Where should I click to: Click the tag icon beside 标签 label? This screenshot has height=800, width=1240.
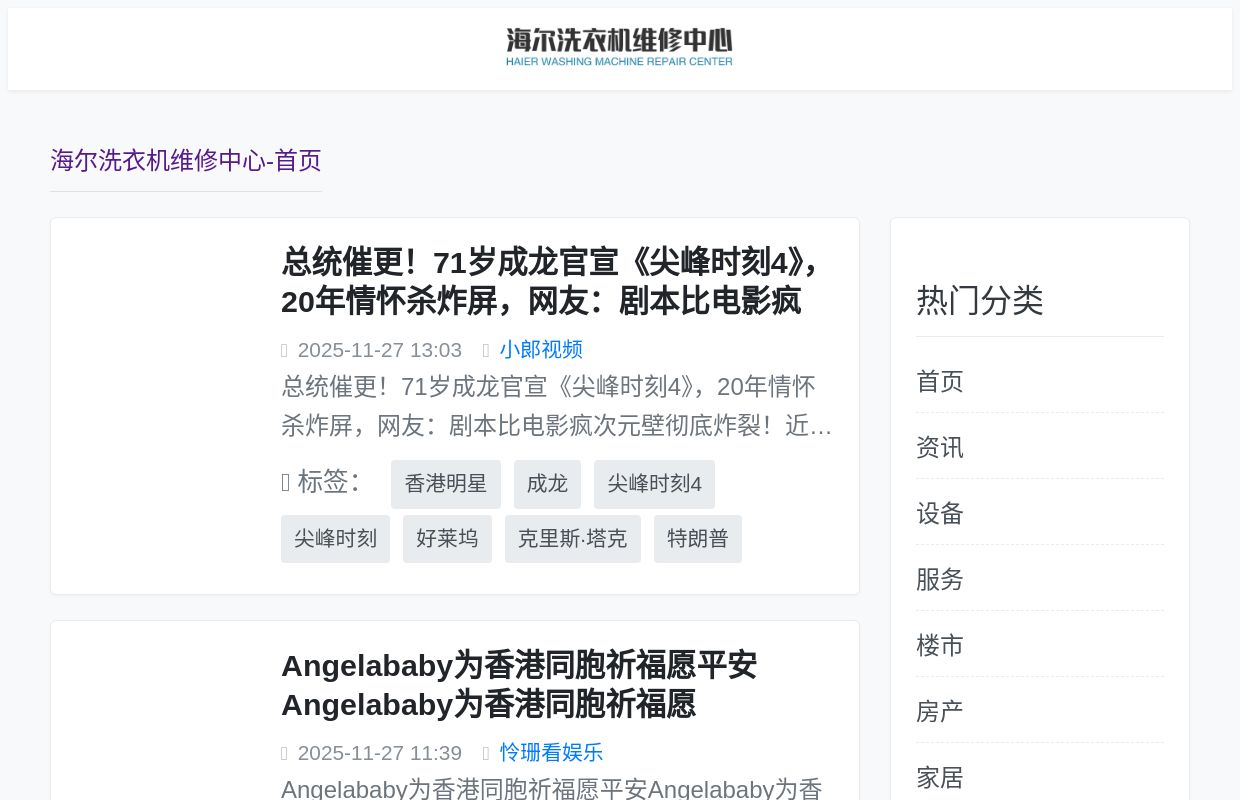click(x=287, y=482)
